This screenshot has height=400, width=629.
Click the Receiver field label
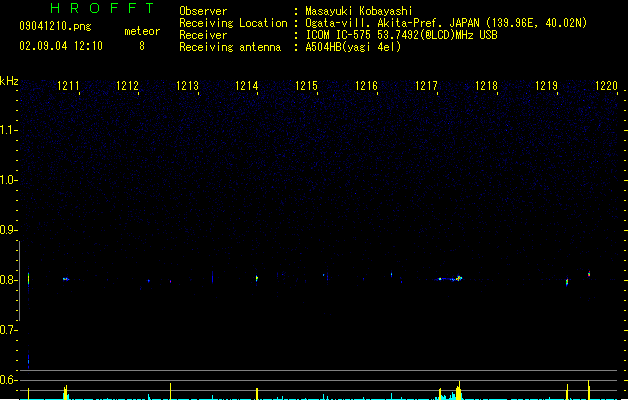(203, 35)
